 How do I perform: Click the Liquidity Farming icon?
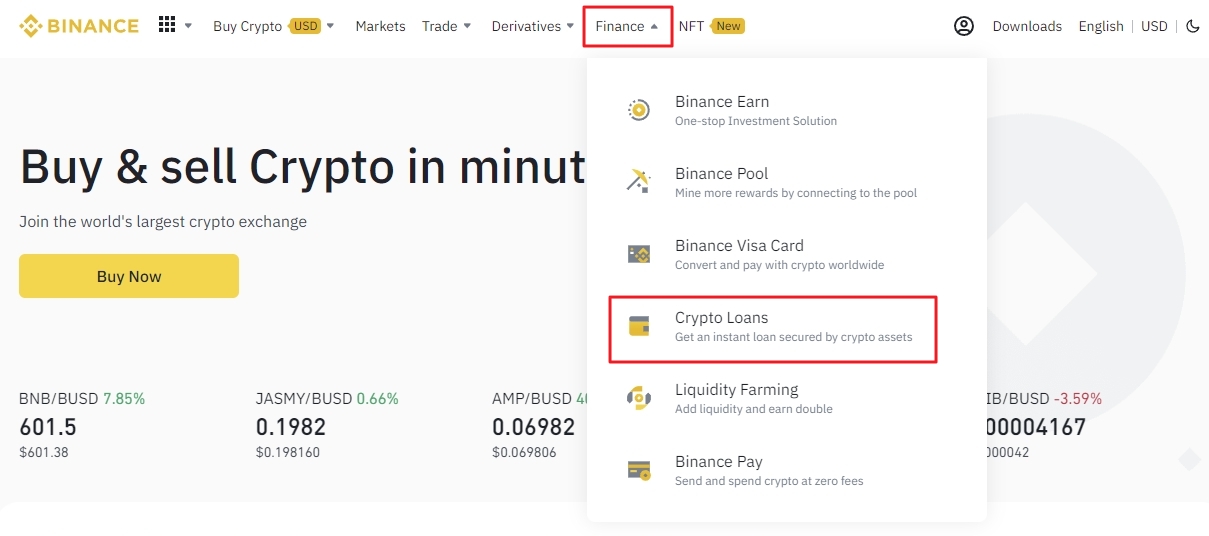639,398
